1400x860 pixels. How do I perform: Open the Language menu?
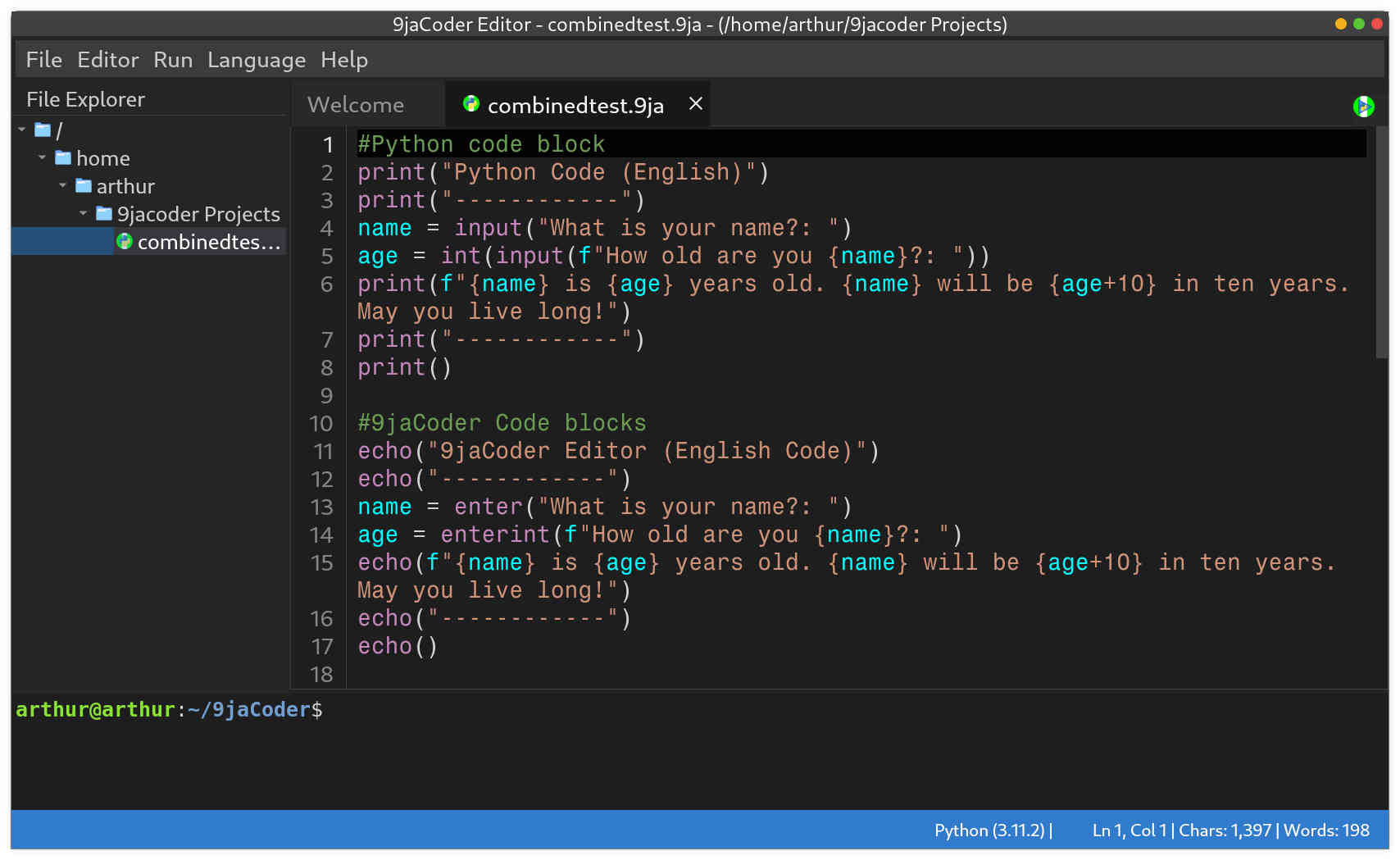tap(256, 59)
